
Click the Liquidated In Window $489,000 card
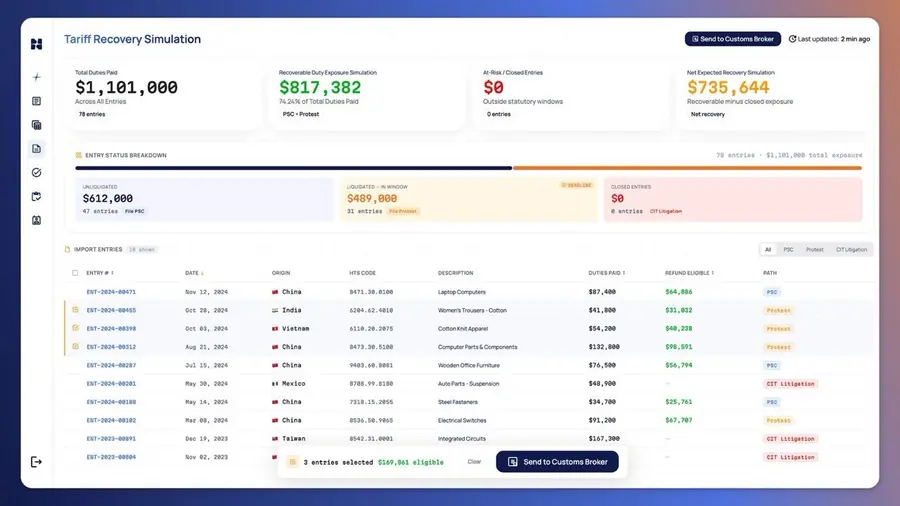pos(468,200)
